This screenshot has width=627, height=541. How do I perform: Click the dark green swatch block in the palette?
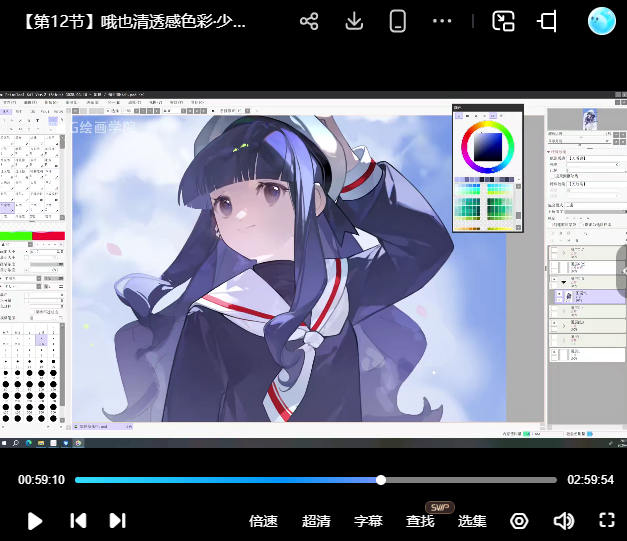499,208
